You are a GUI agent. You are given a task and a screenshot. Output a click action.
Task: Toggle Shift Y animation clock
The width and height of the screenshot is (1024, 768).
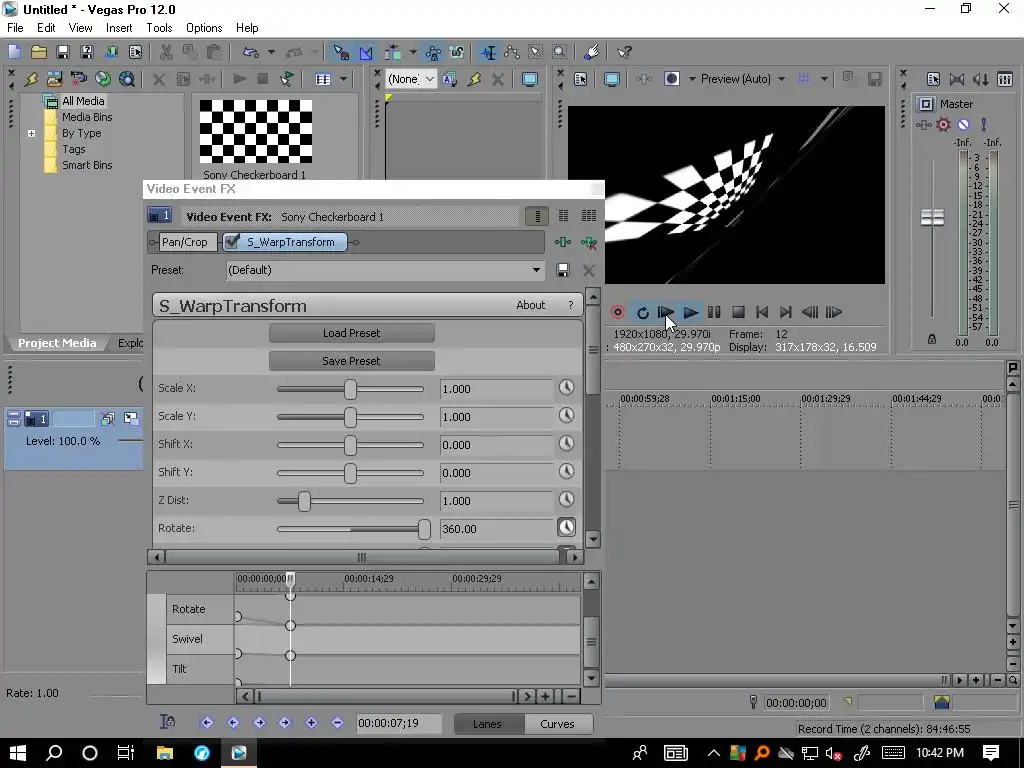[x=566, y=472]
